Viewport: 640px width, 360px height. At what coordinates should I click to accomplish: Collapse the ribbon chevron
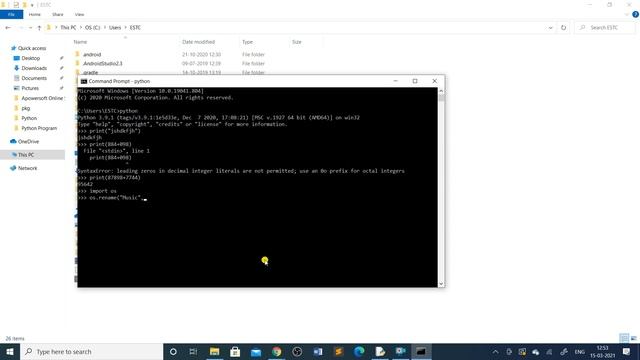coord(627,14)
